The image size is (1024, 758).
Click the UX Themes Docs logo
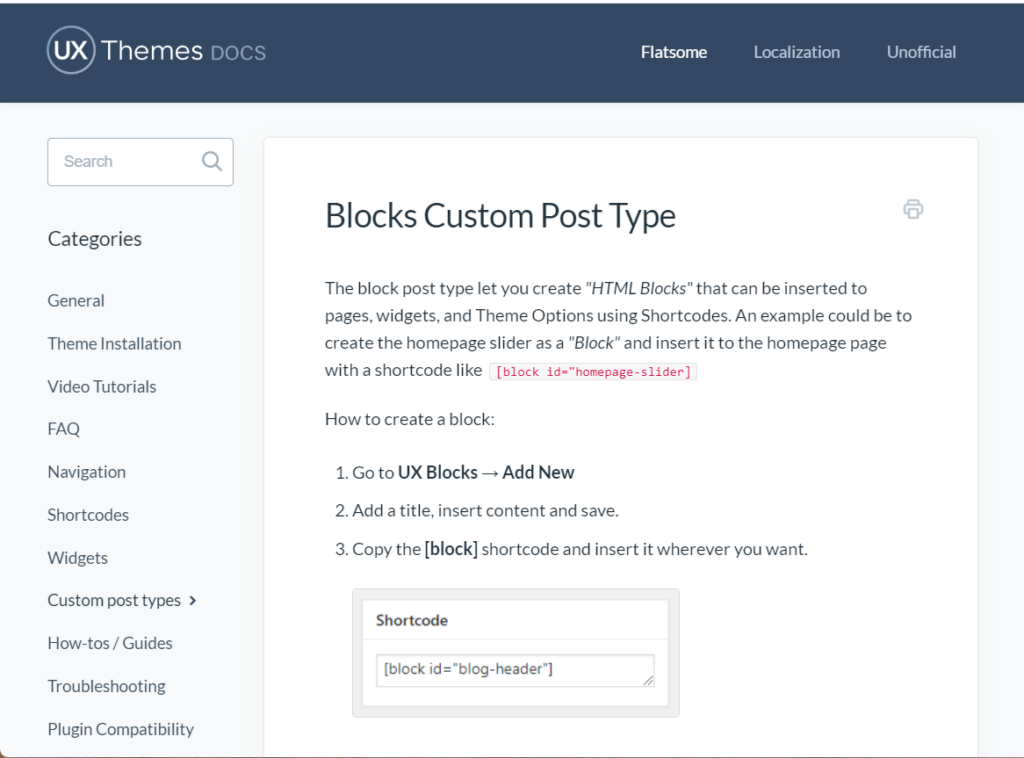coord(157,50)
